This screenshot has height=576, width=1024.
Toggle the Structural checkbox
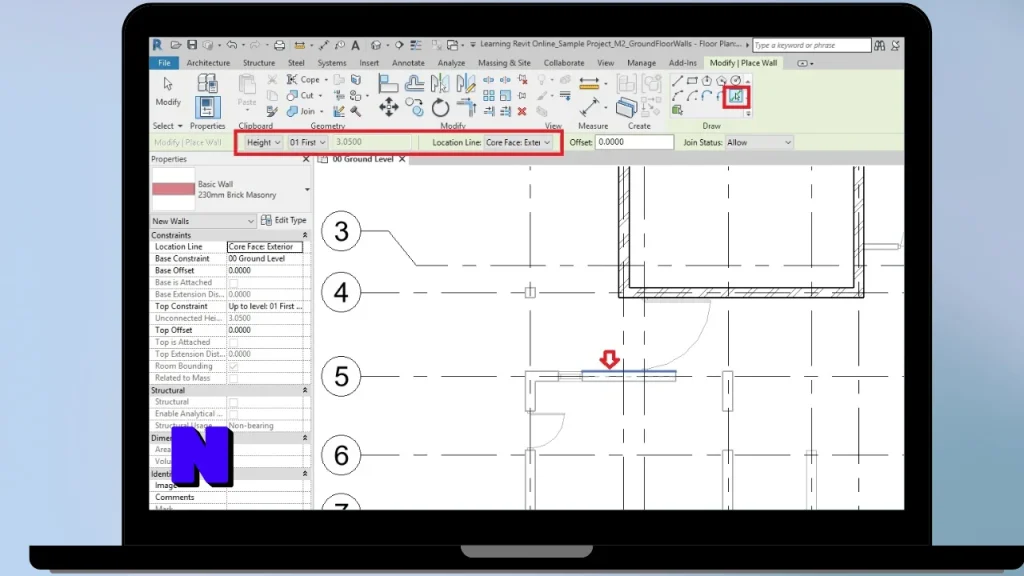click(233, 402)
